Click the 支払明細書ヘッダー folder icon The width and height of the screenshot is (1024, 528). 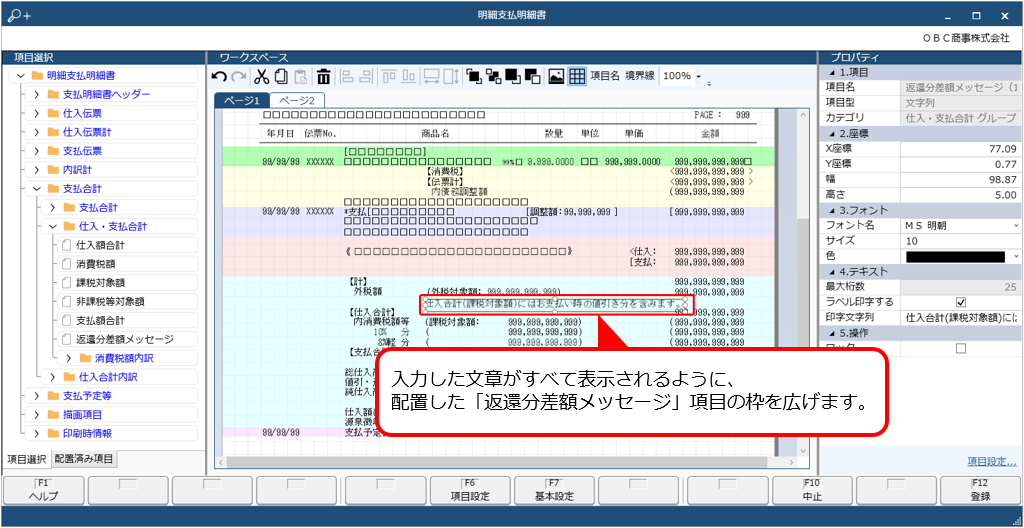tap(54, 95)
